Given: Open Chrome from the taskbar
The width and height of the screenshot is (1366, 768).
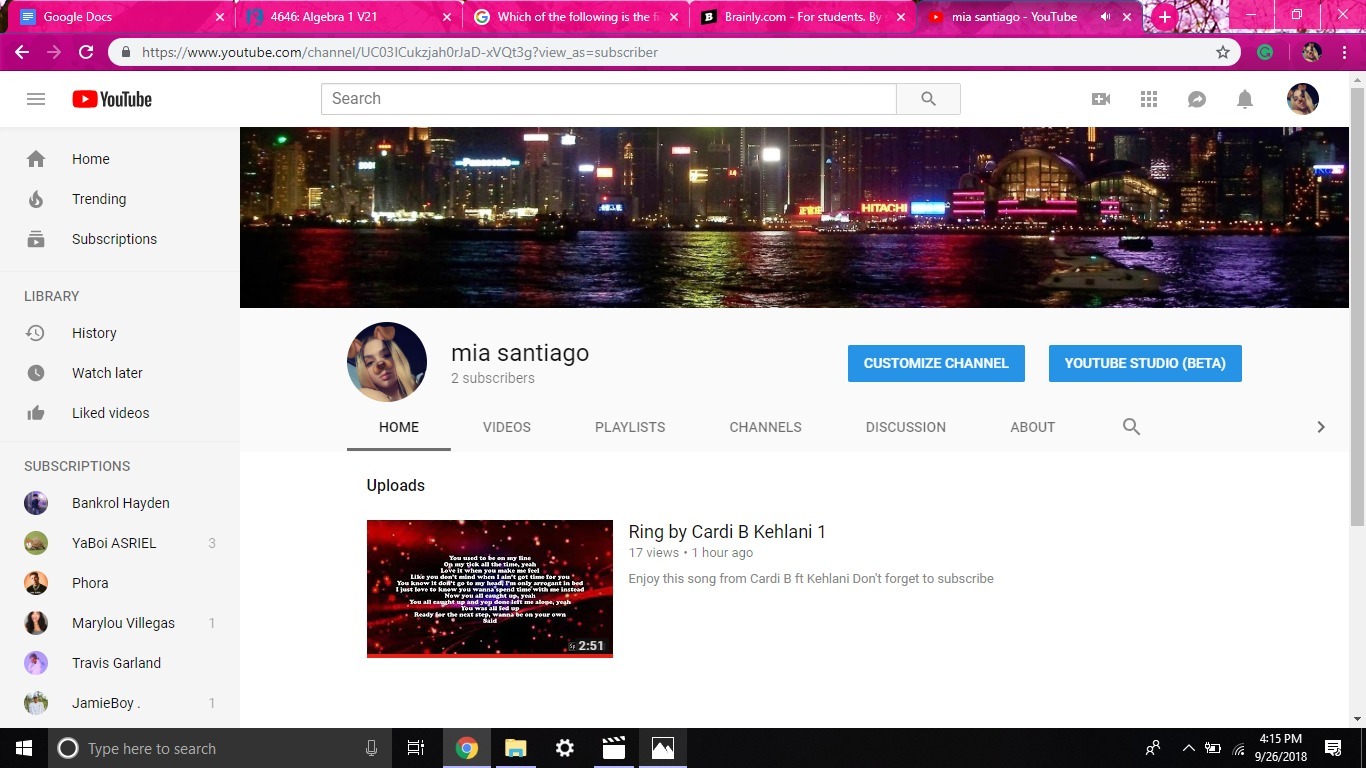Looking at the screenshot, I should click(x=467, y=748).
